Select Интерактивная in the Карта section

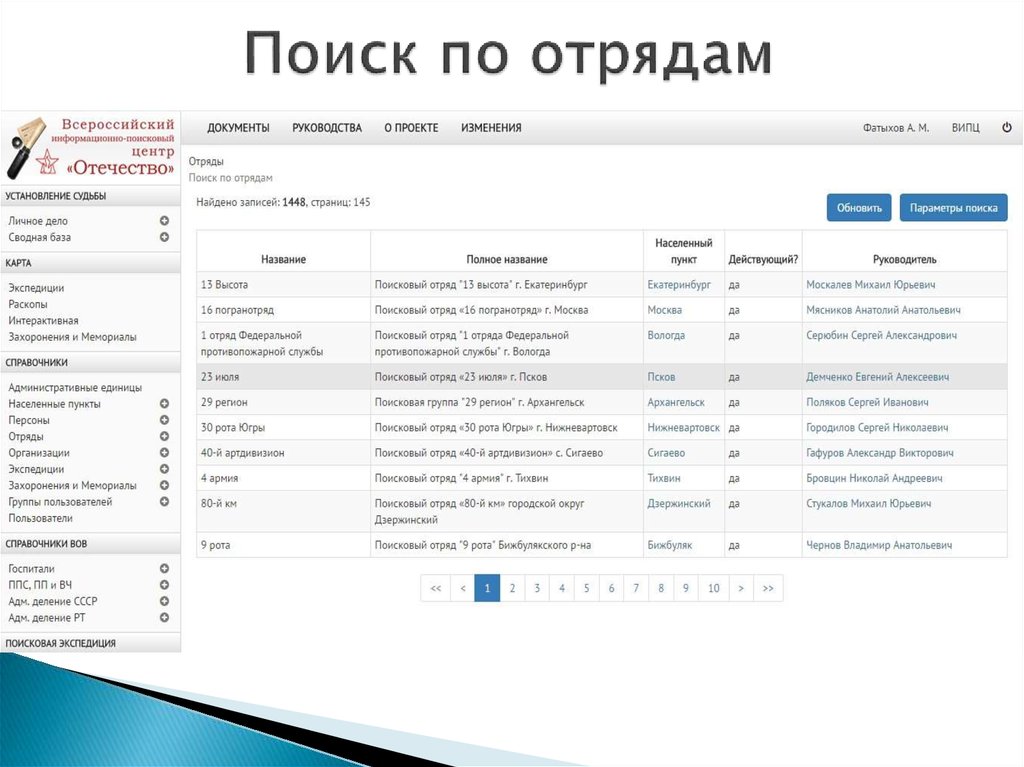click(43, 321)
